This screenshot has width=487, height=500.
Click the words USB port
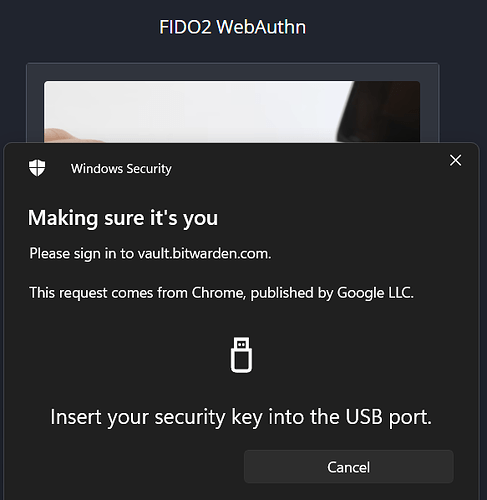click(x=388, y=417)
